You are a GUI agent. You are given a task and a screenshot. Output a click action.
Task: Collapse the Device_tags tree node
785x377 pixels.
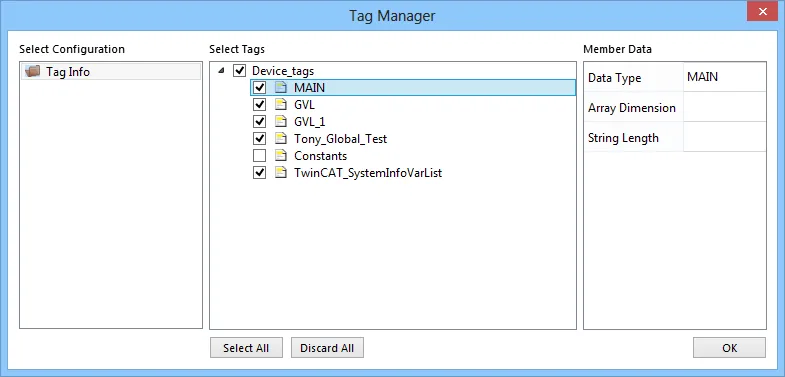coord(221,71)
